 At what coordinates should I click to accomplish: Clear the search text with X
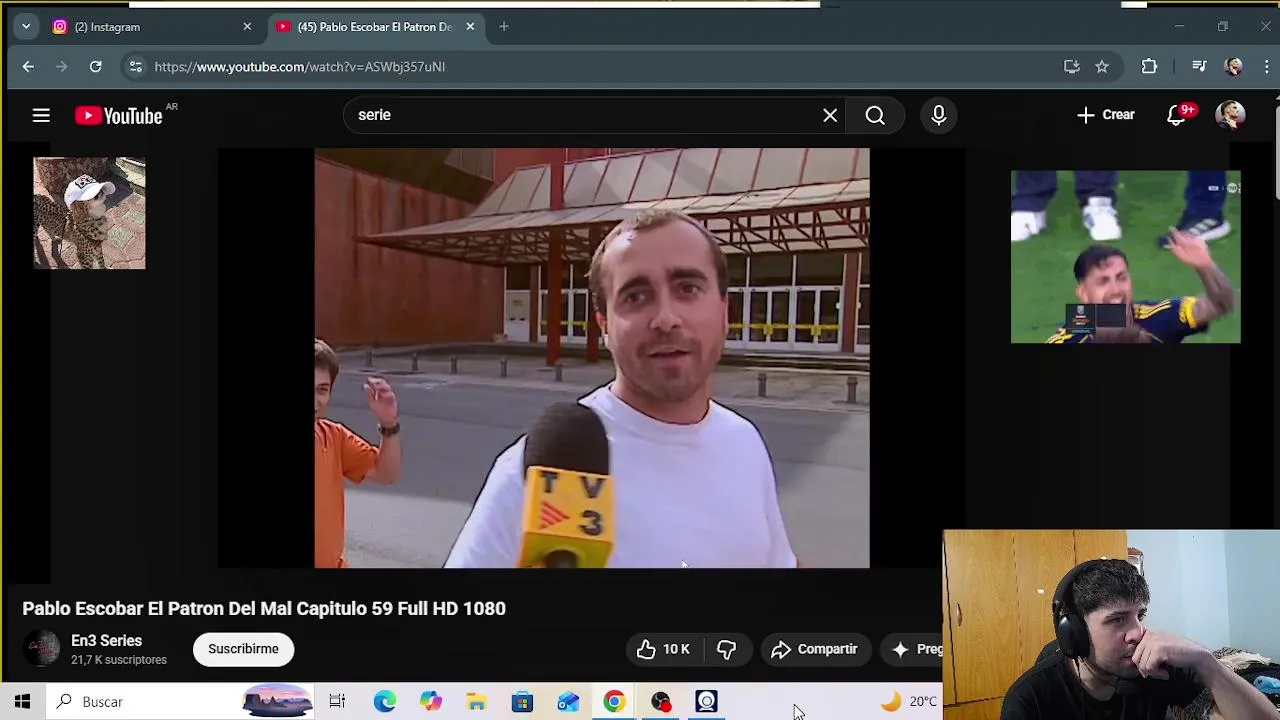coord(830,115)
